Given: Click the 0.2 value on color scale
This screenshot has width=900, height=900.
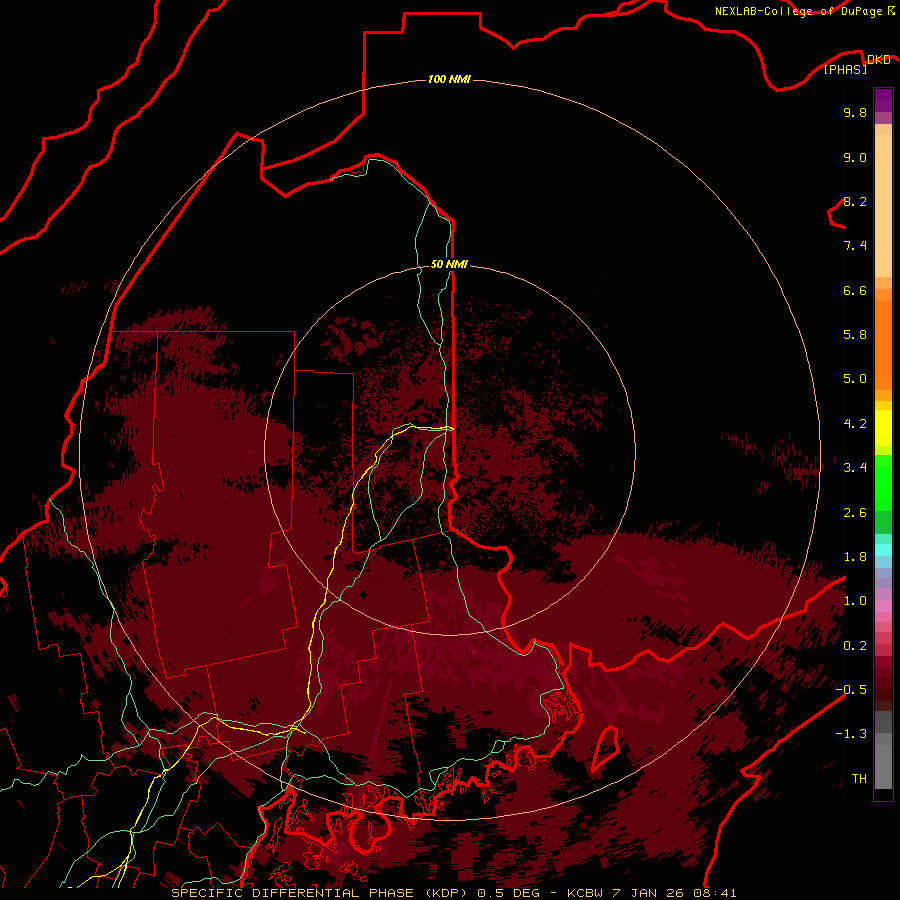Looking at the screenshot, I should pyautogui.click(x=855, y=646).
